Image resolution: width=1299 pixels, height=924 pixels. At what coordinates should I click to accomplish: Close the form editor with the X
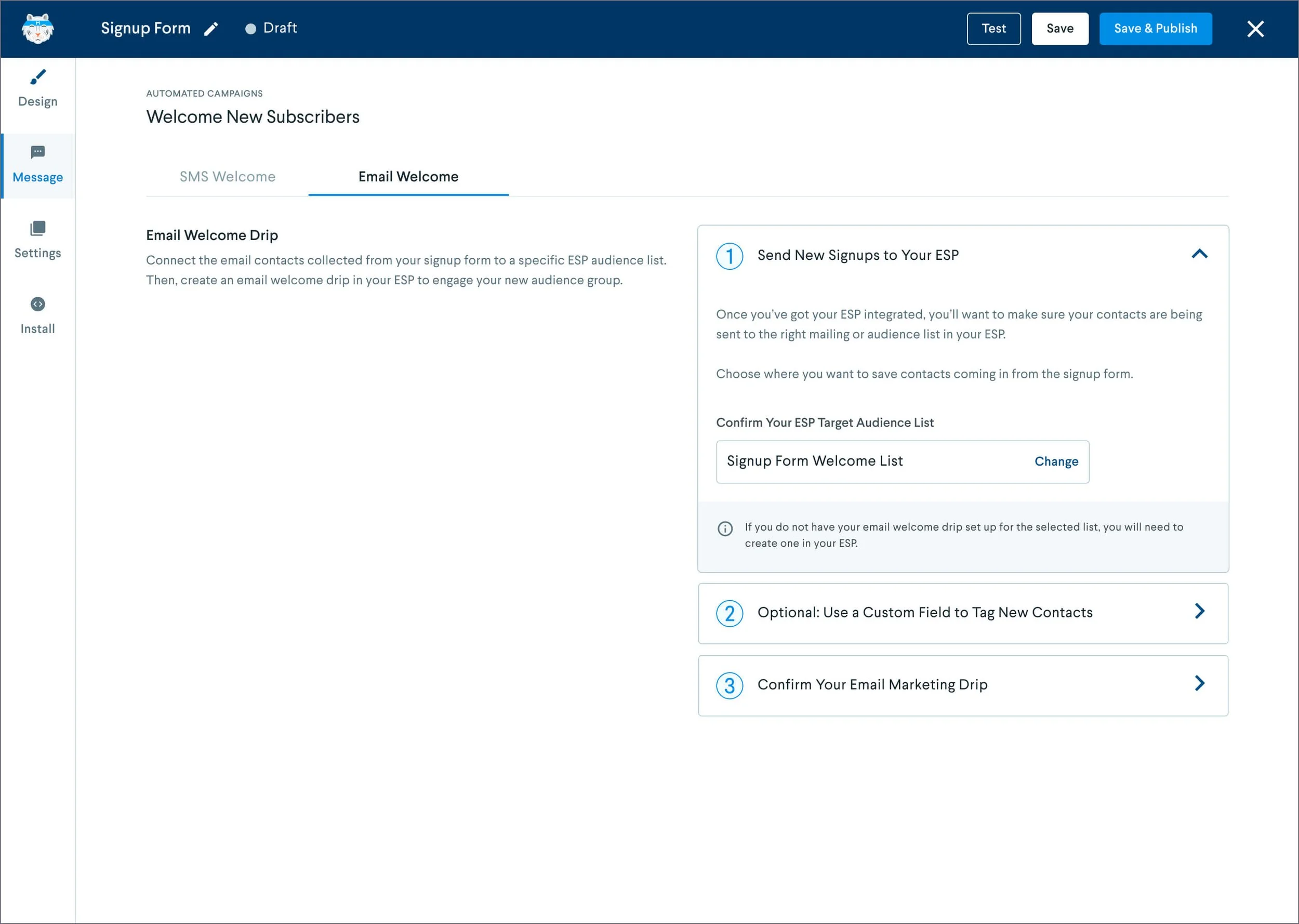point(1255,29)
